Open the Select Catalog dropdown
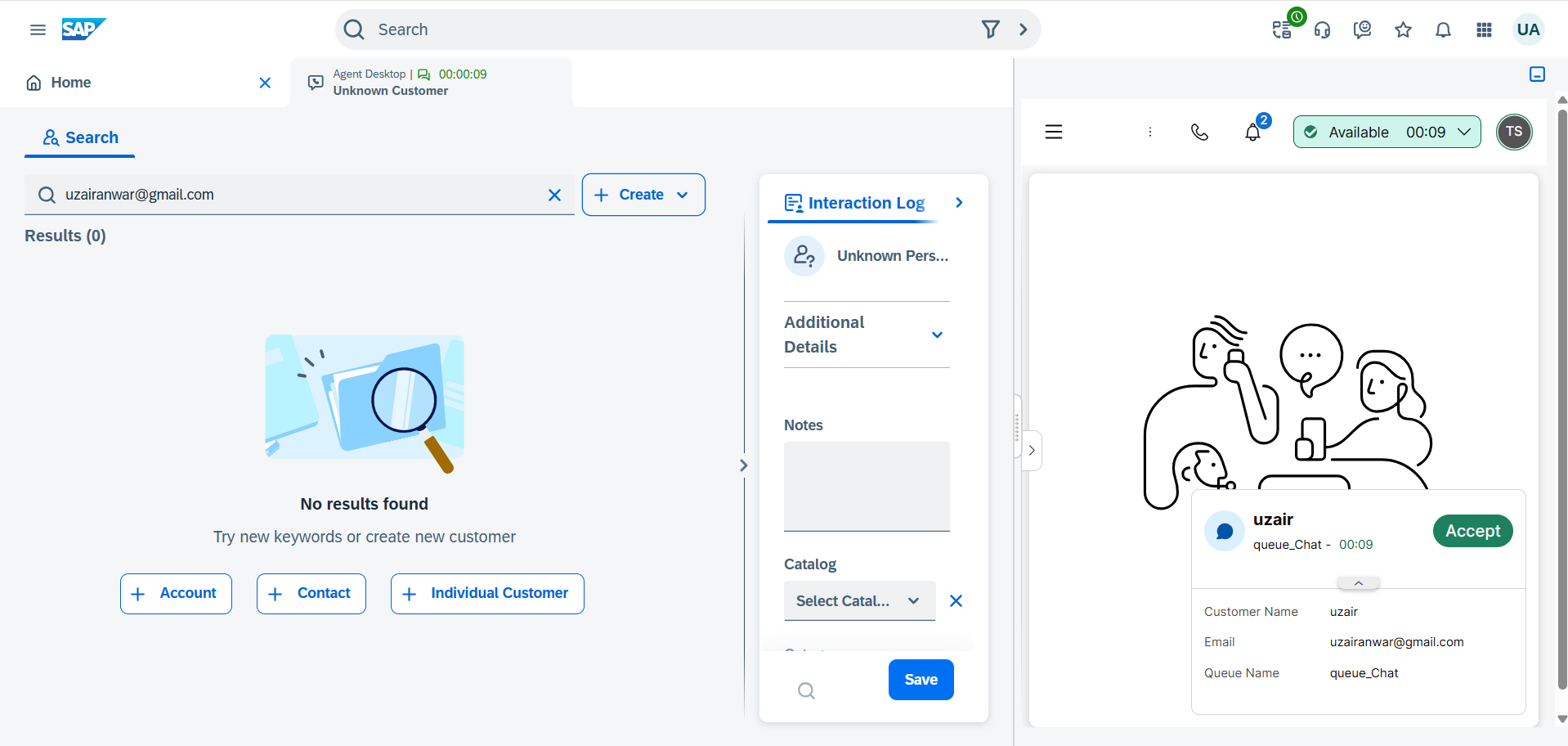Image resolution: width=1568 pixels, height=746 pixels. coord(858,601)
